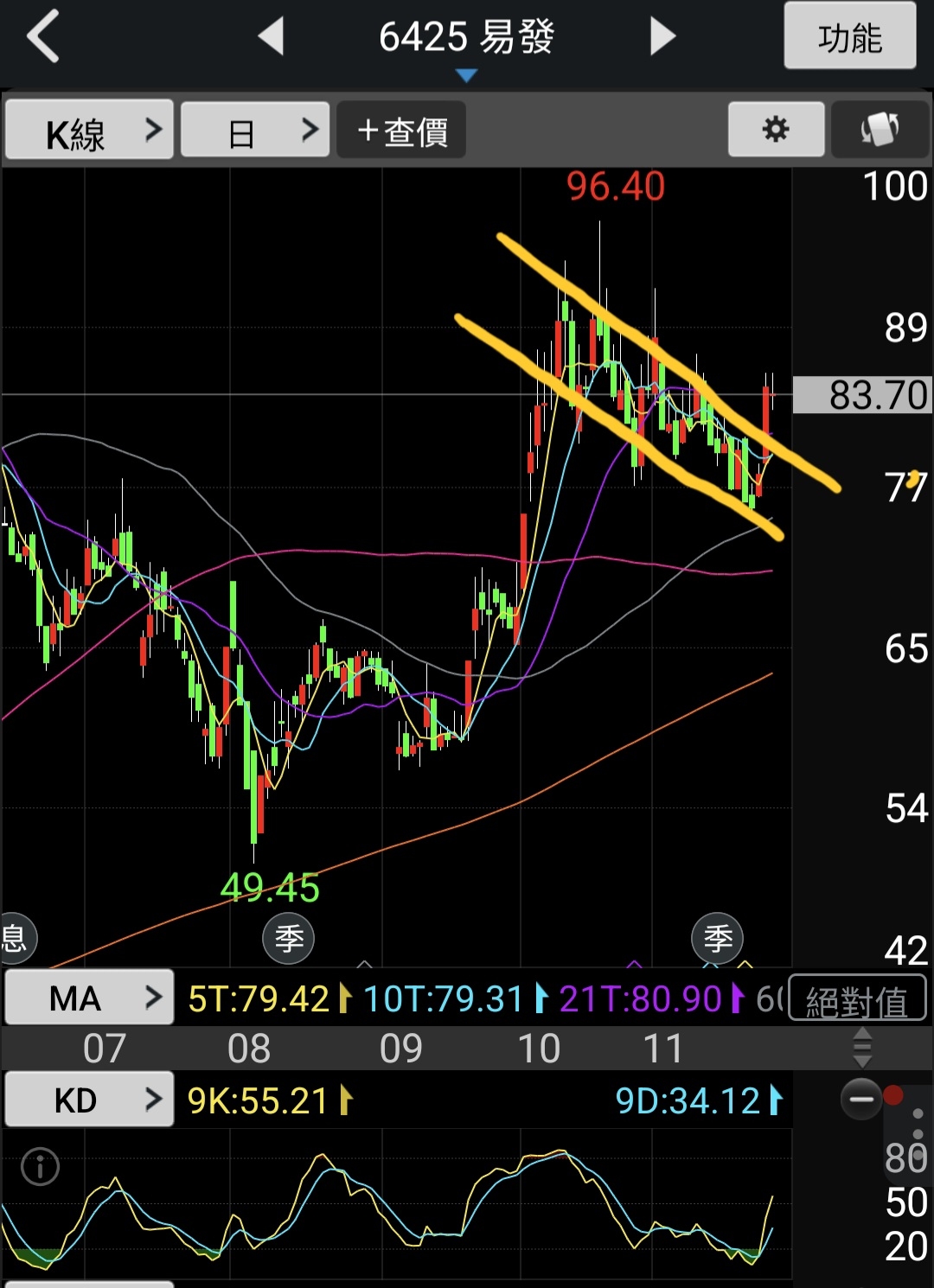Viewport: 934px width, 1288px height.
Task: Open the KD indicator selector
Action: [89, 1100]
